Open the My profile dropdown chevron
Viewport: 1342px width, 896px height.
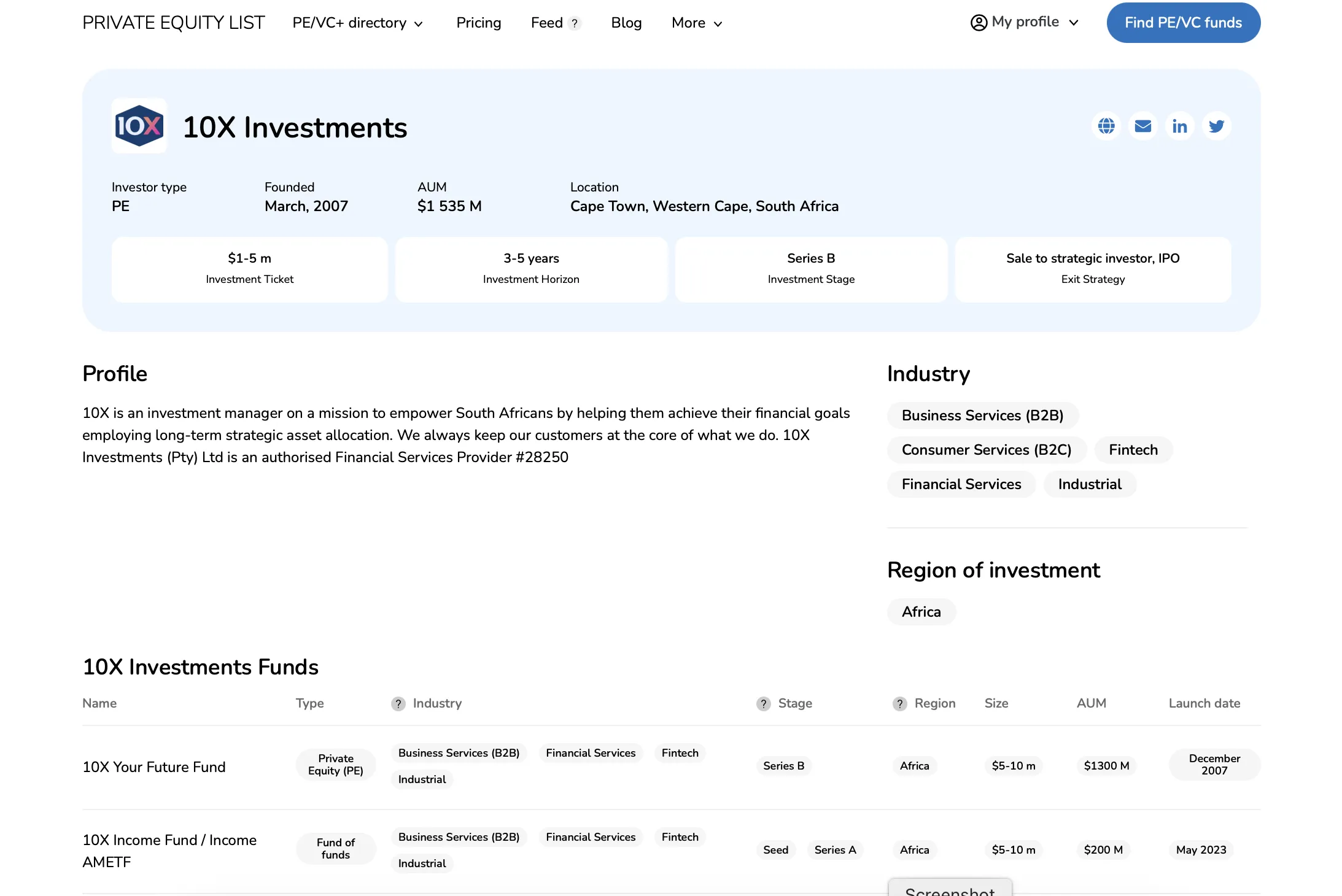1074,23
